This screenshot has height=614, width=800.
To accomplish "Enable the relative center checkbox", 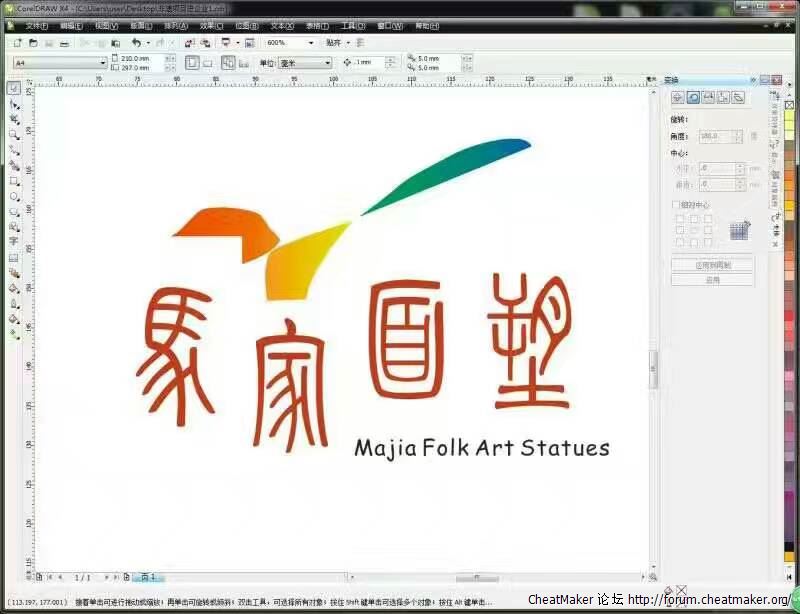I will pyautogui.click(x=676, y=205).
